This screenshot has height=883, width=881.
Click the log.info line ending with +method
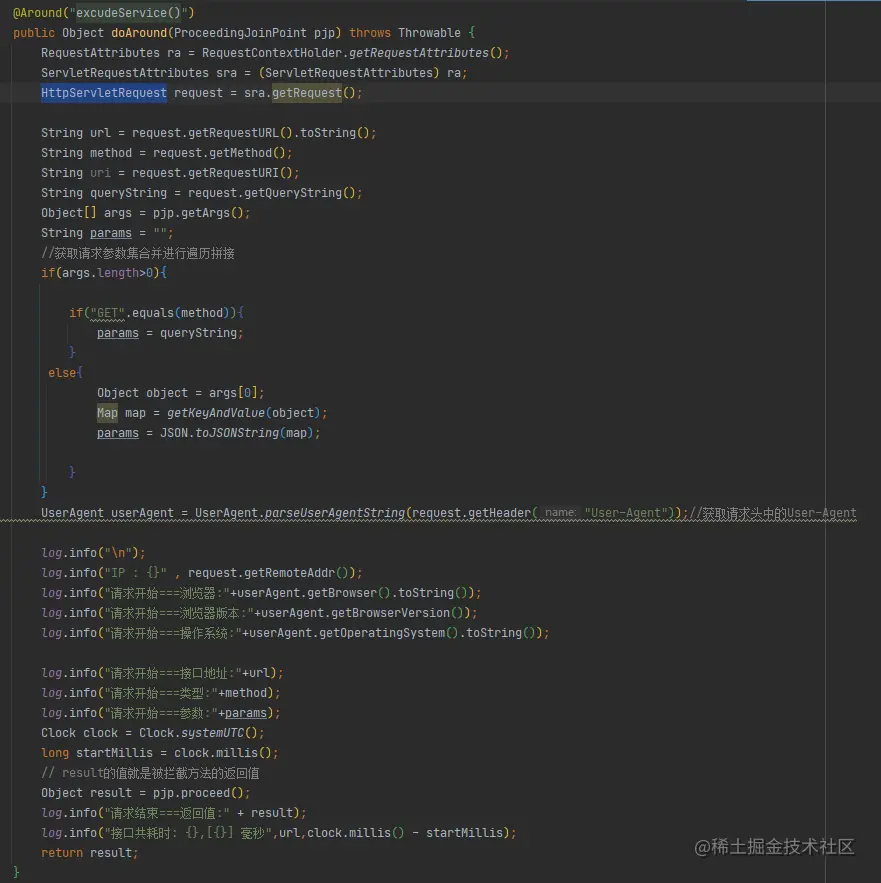tap(160, 693)
